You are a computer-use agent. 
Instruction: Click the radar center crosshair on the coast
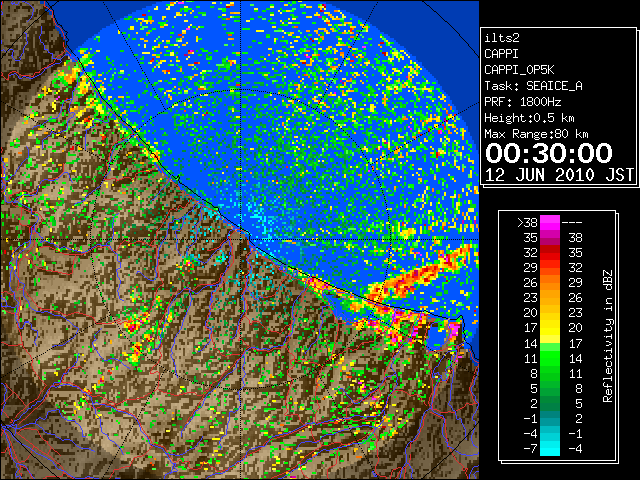pyautogui.click(x=240, y=239)
